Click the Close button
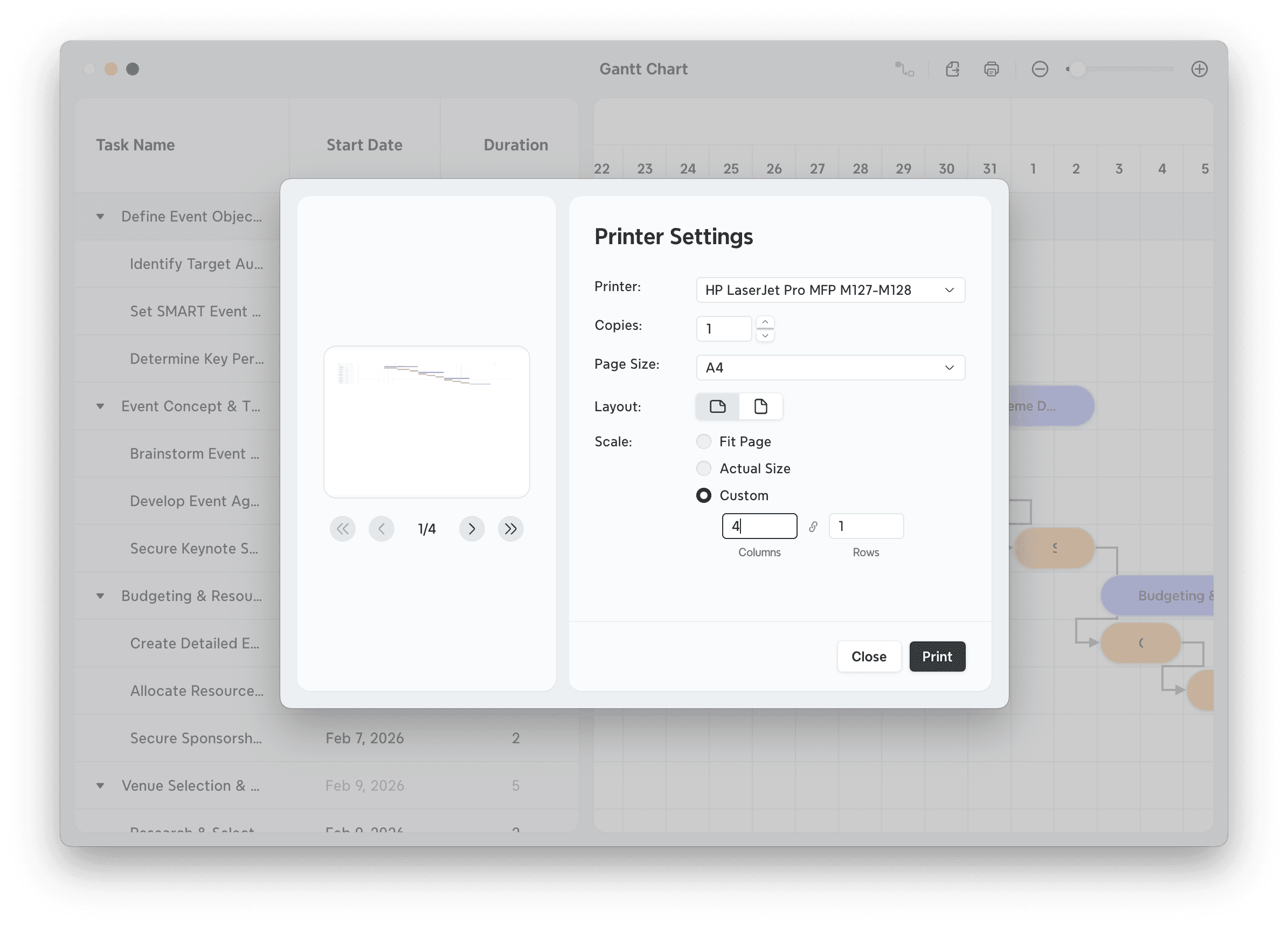The width and height of the screenshot is (1288, 926). (x=868, y=656)
